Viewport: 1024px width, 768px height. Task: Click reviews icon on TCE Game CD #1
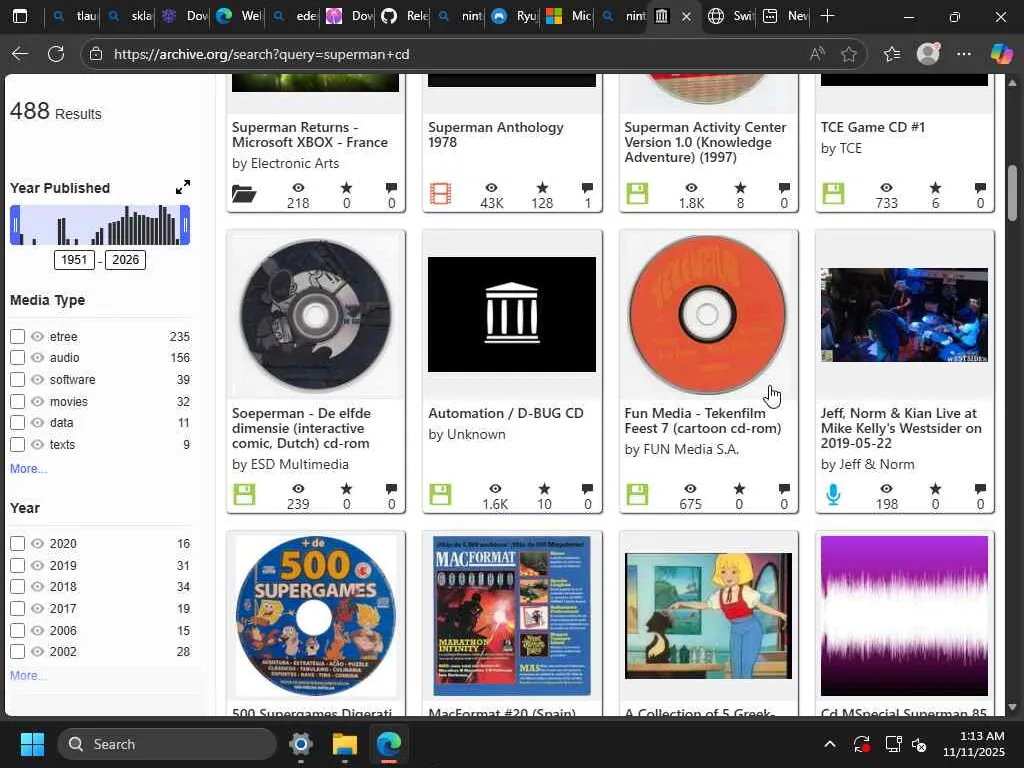pos(980,188)
